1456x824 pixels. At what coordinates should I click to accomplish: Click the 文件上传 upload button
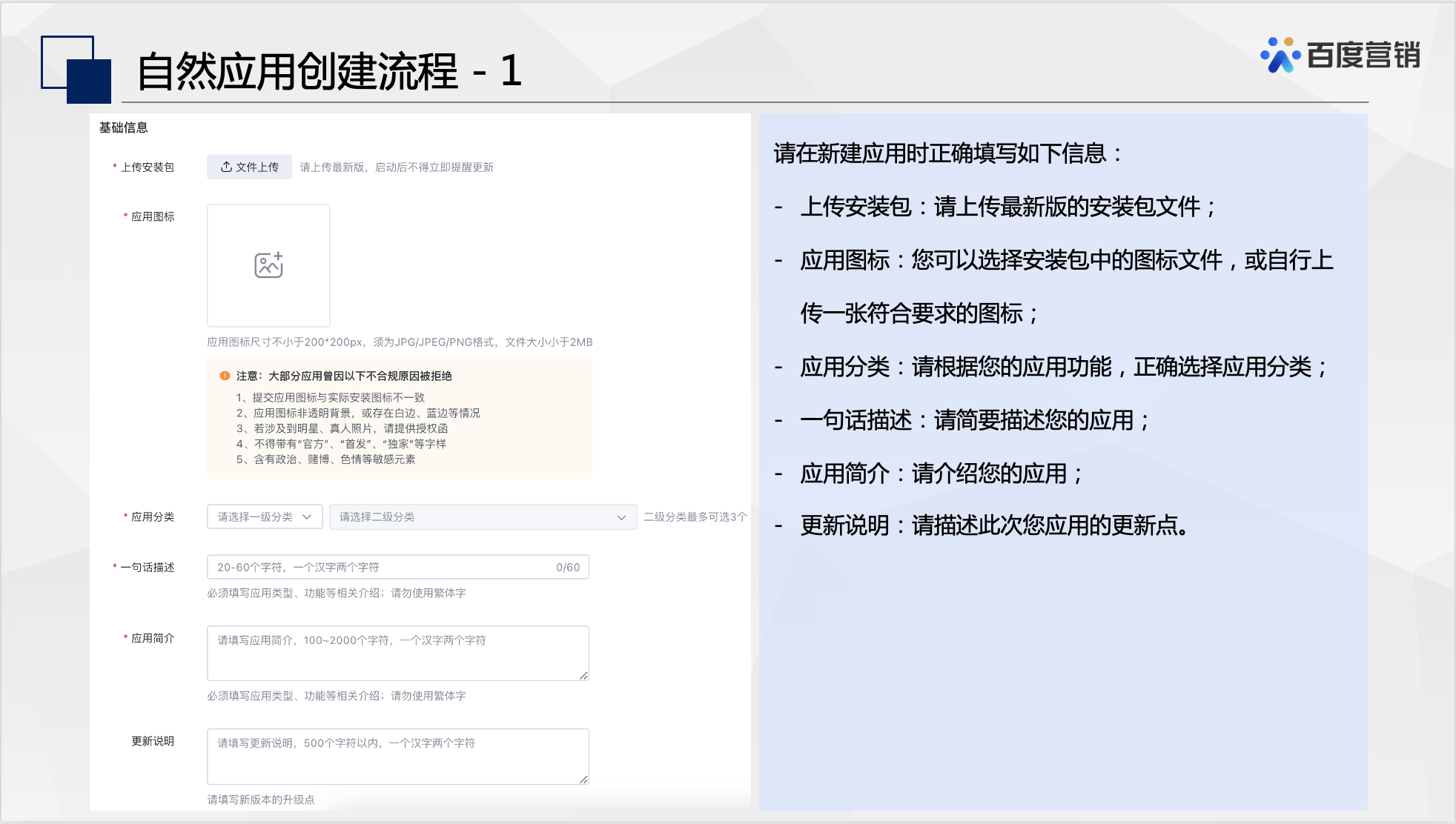pos(249,167)
